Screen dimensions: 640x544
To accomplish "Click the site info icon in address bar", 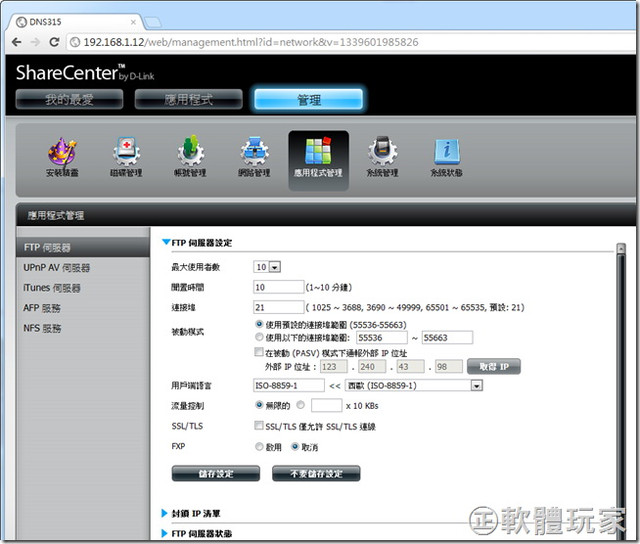I will 75,42.
